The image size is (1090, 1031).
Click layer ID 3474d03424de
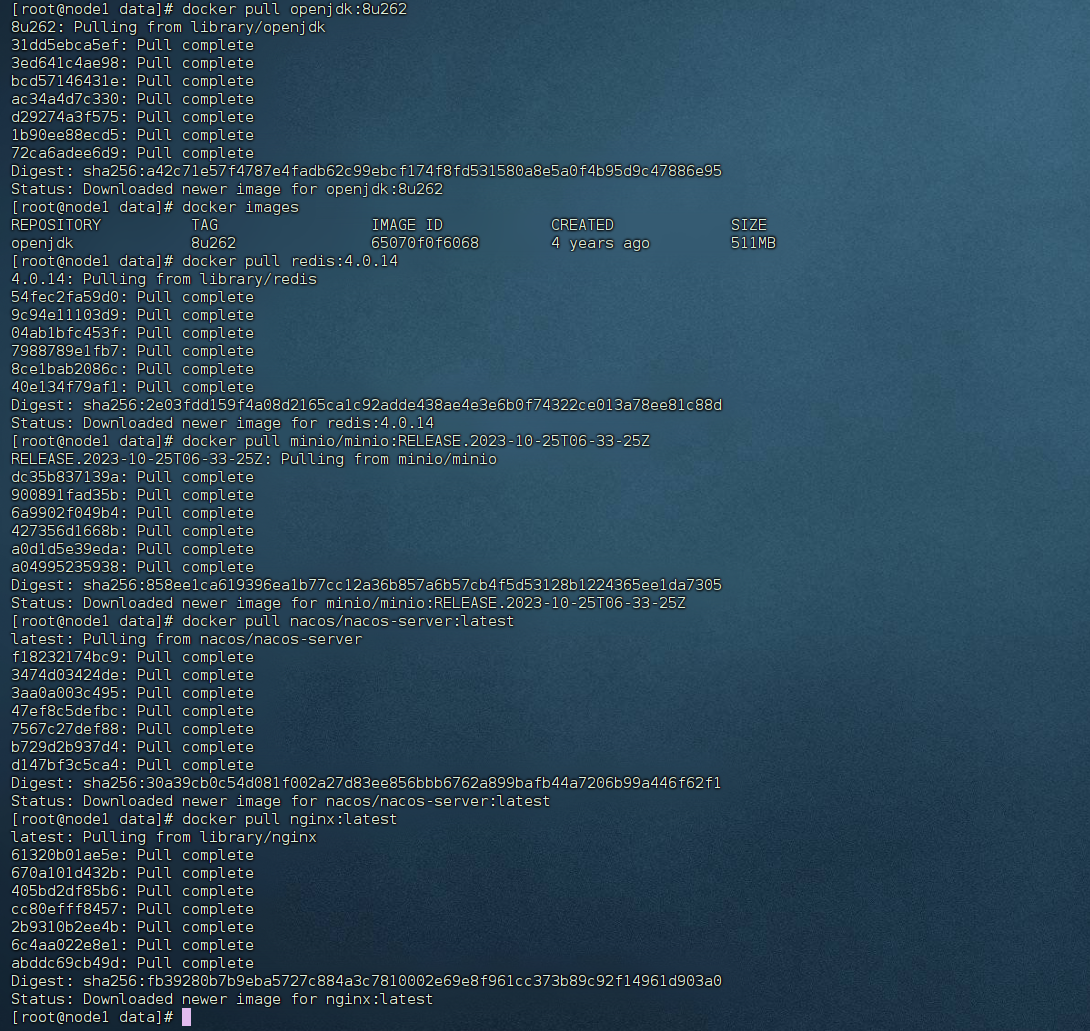(x=65, y=676)
